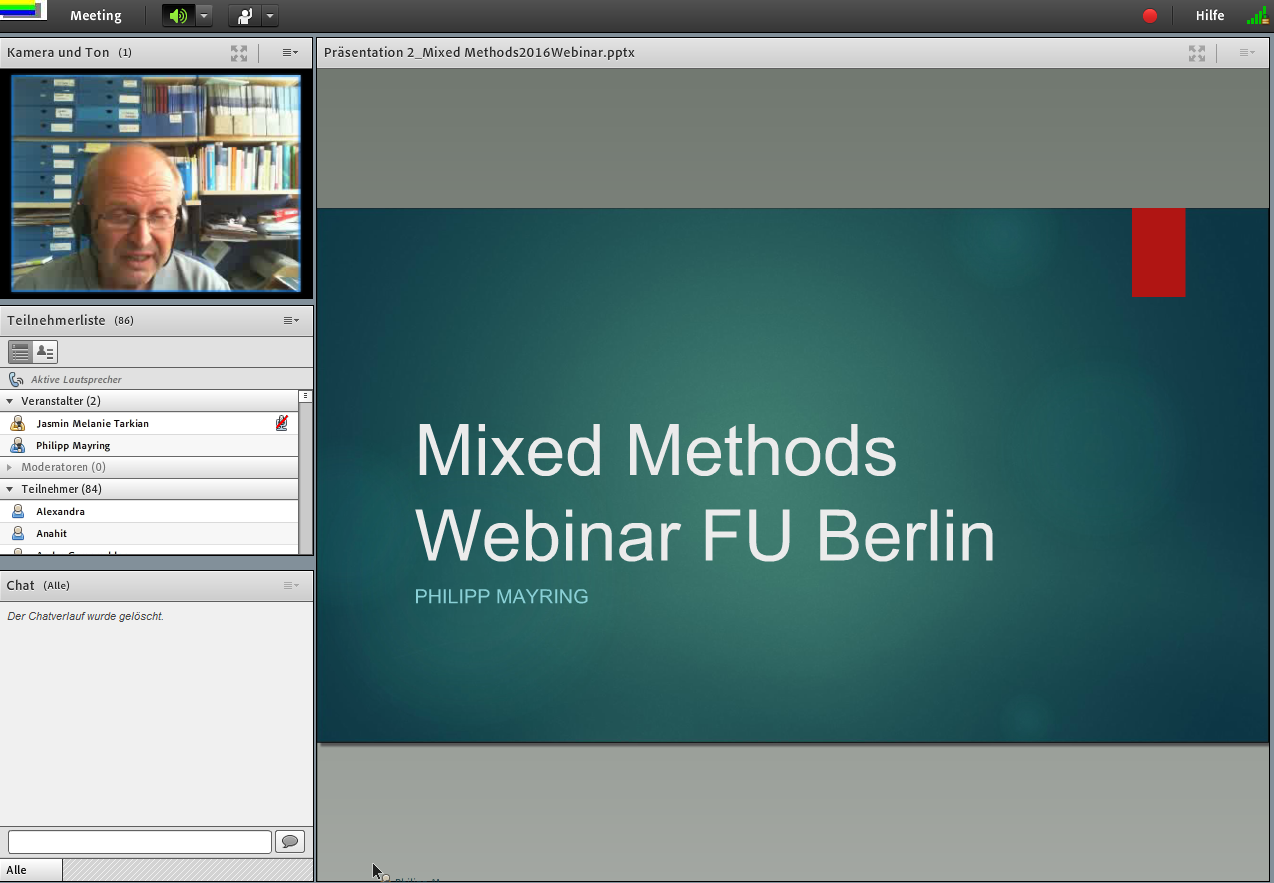The image size is (1274, 883).
Task: Send chat message with speech bubble button
Action: coord(290,842)
